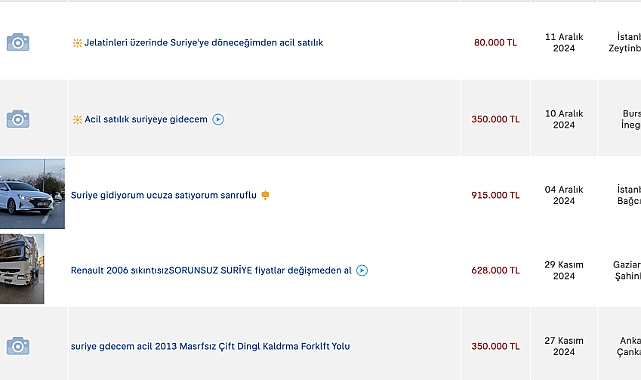The width and height of the screenshot is (641, 380).
Task: Click sun badge icon before 'Acil satılık' title
Action: 77,119
